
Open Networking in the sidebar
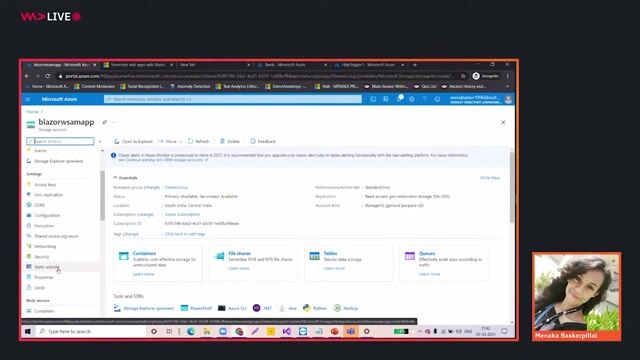coord(45,246)
